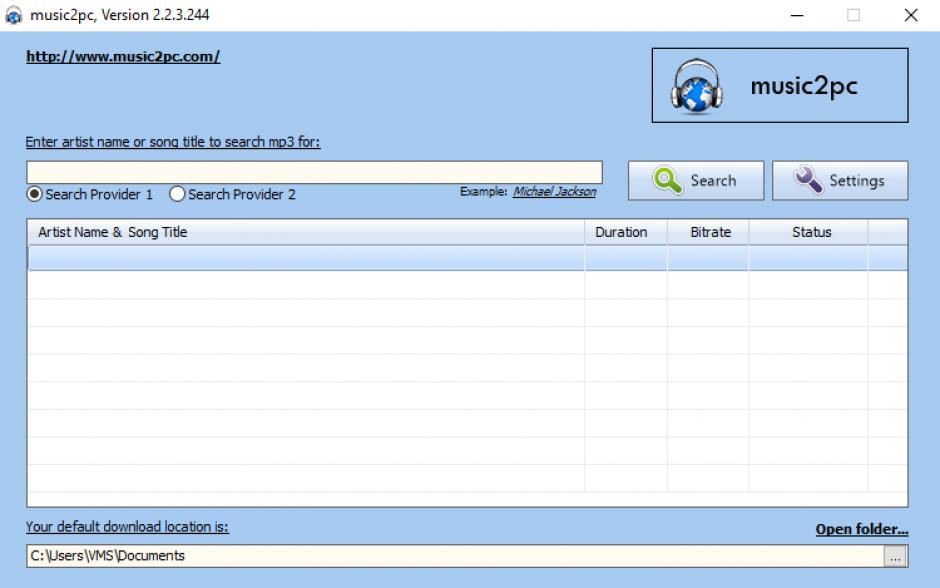The width and height of the screenshot is (940, 588).
Task: Minimize the music2pc window
Action: pos(797,16)
